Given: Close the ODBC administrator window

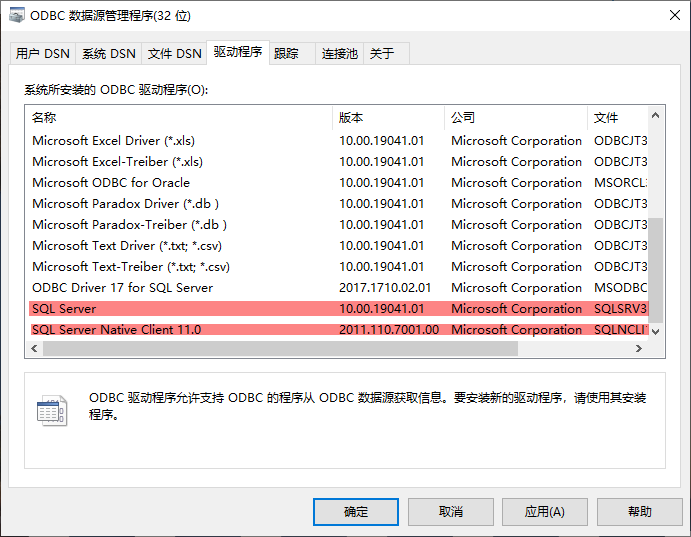Looking at the screenshot, I should 675,15.
